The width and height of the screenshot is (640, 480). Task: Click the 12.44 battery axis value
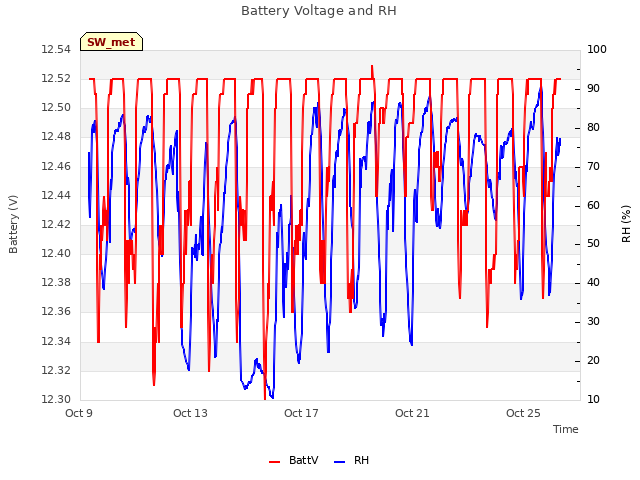point(56,195)
